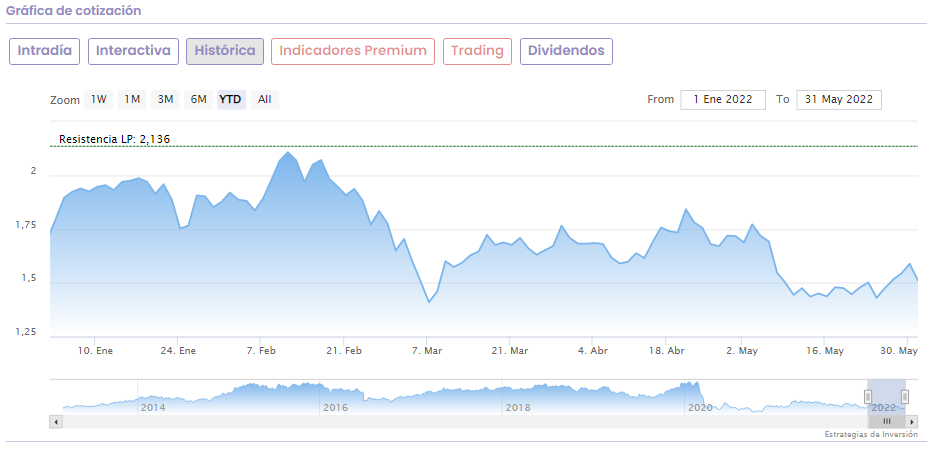The width and height of the screenshot is (934, 450).
Task: View the Dividendos tab
Action: click(x=566, y=51)
